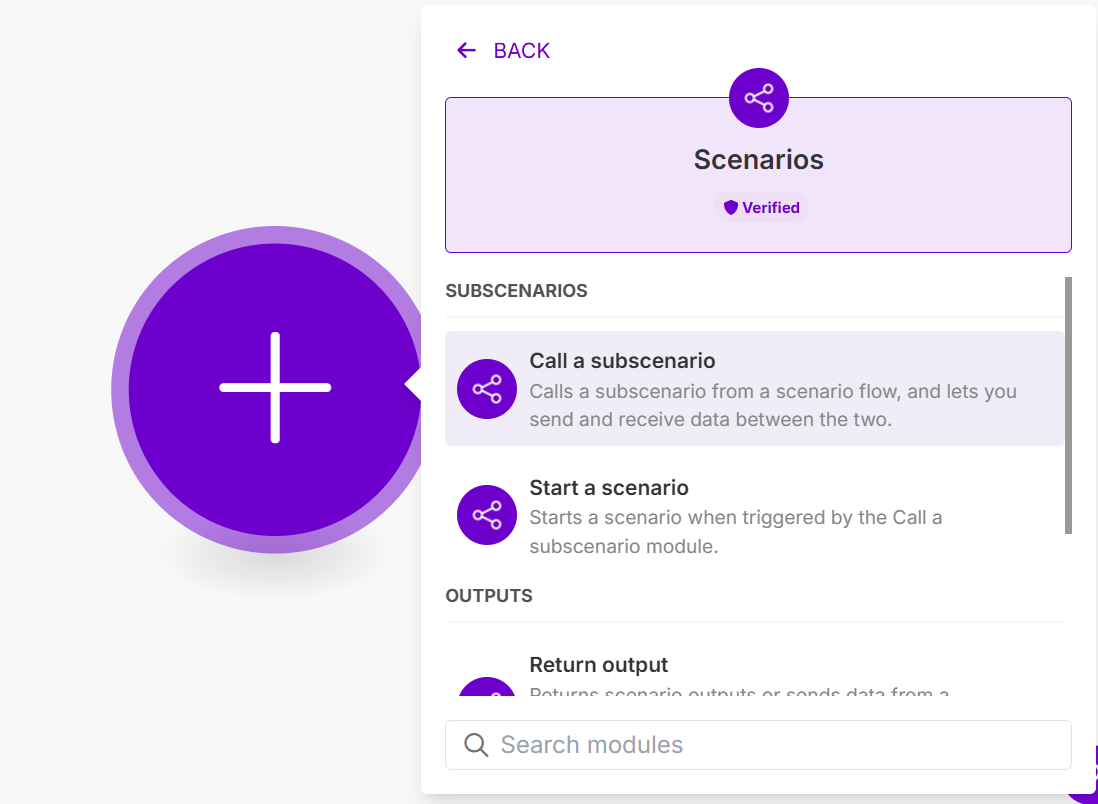Click the Start a scenario description text

click(x=735, y=532)
